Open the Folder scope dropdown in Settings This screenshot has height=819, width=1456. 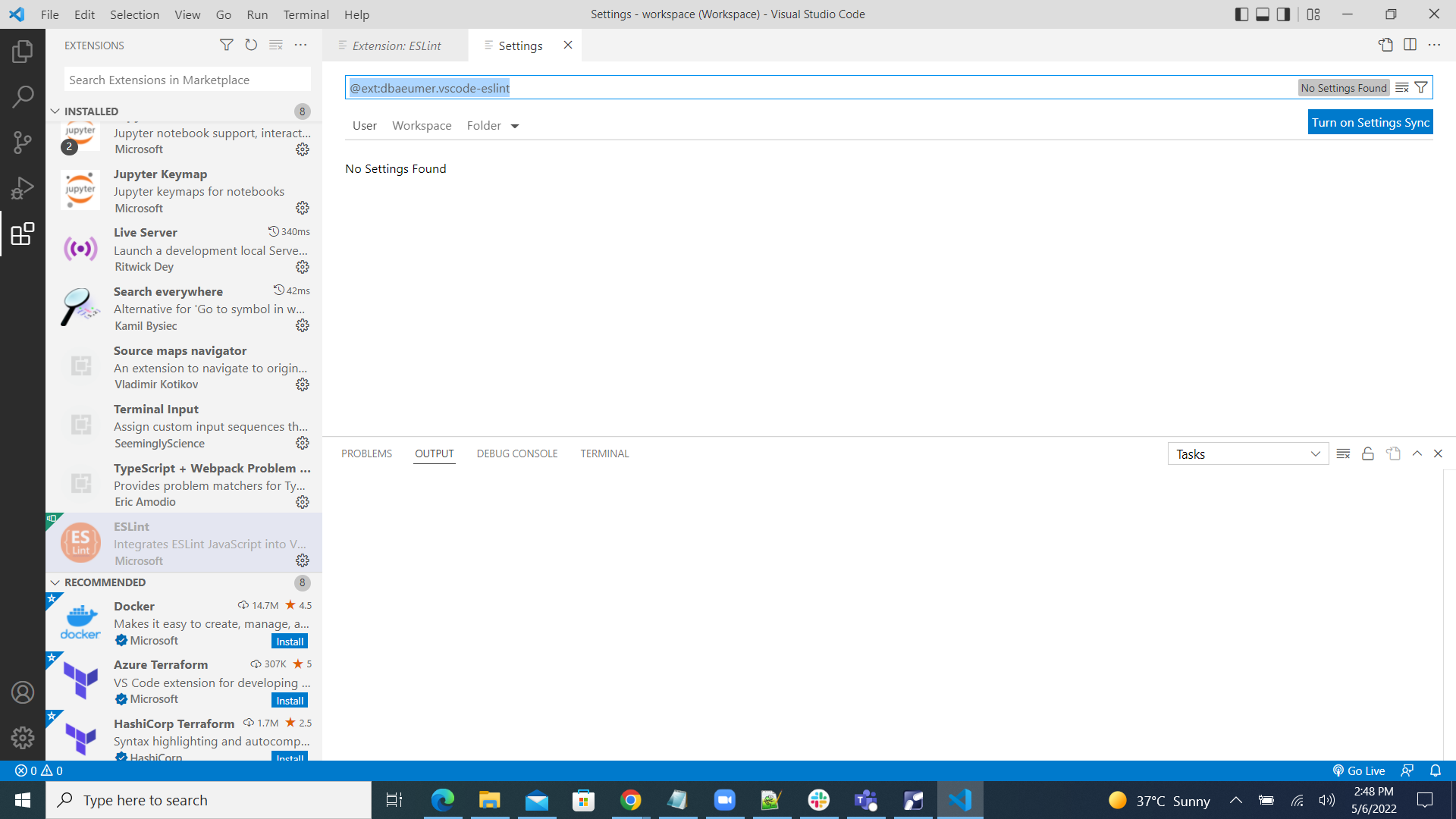coord(492,125)
